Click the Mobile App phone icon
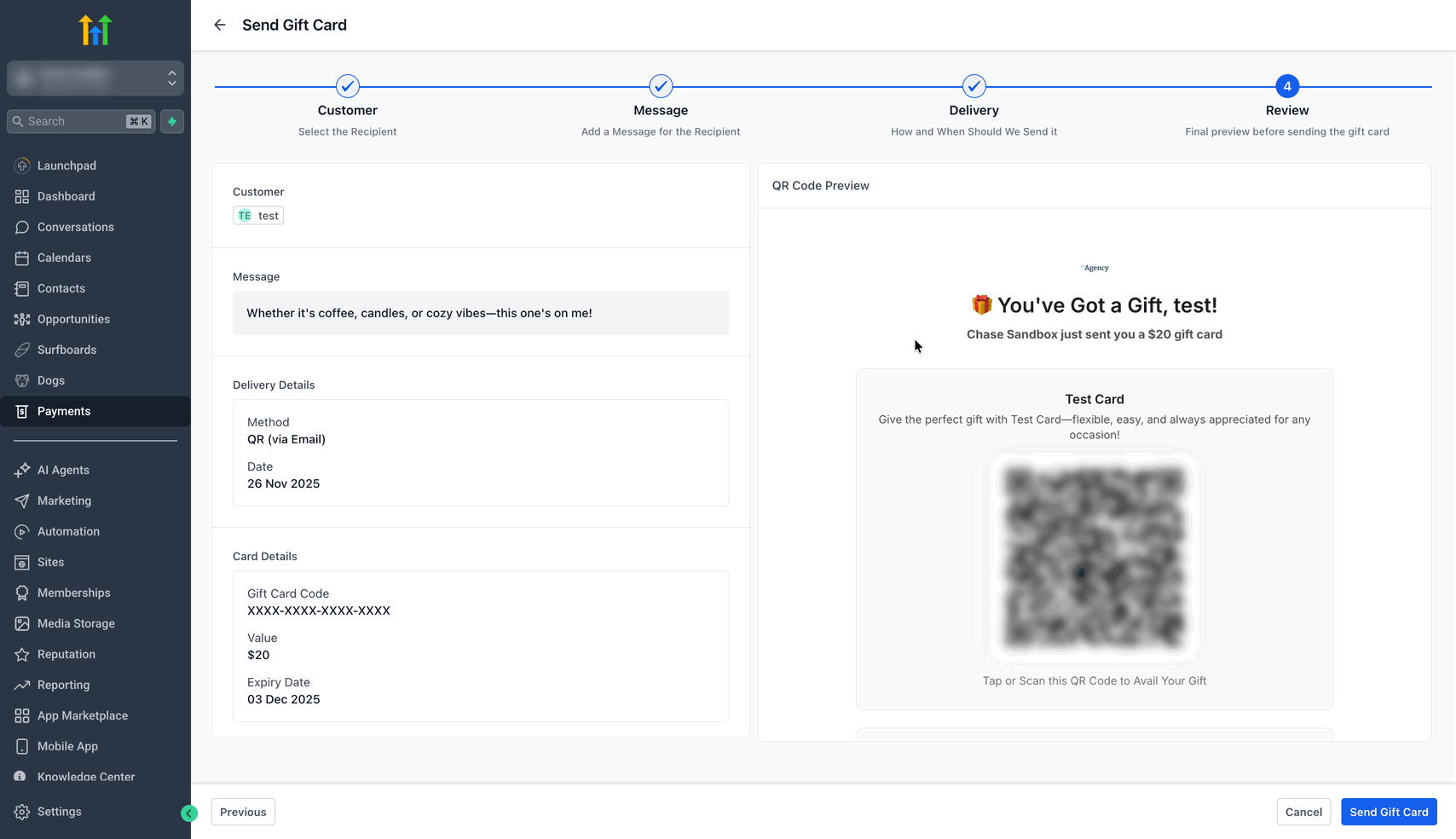This screenshot has width=1456, height=839. (22, 746)
